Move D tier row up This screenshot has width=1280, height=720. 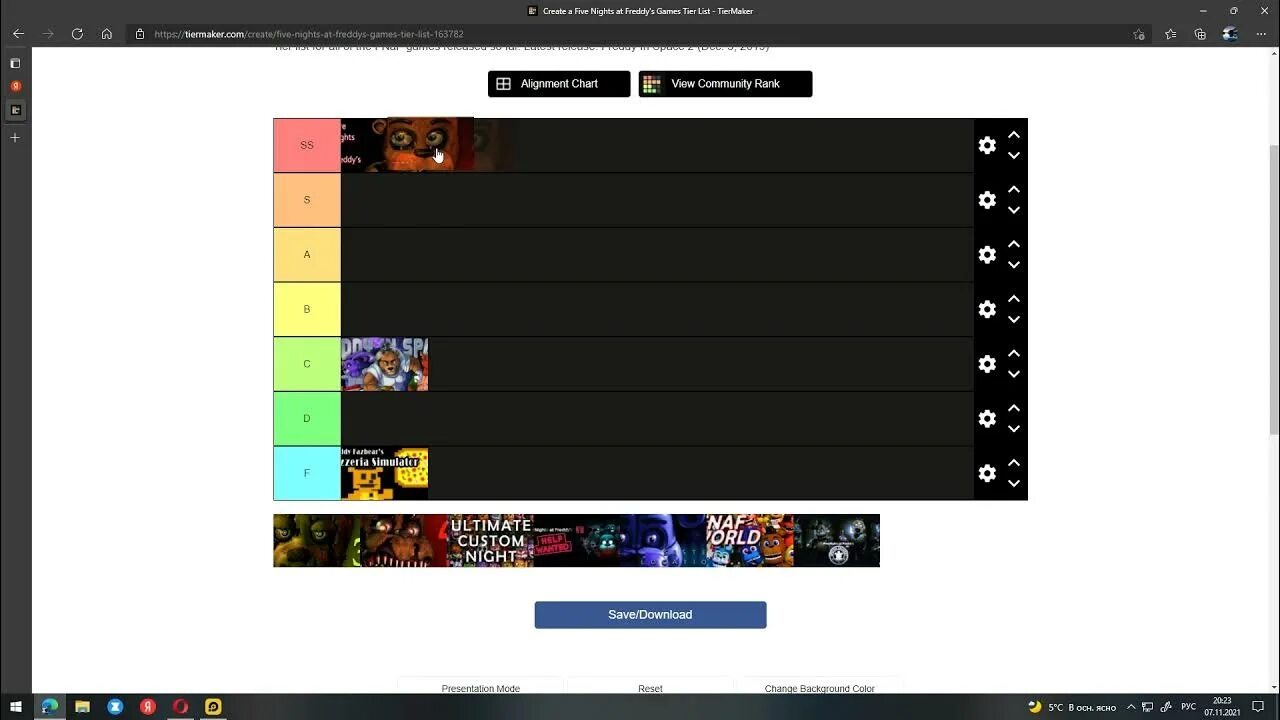click(1014, 407)
